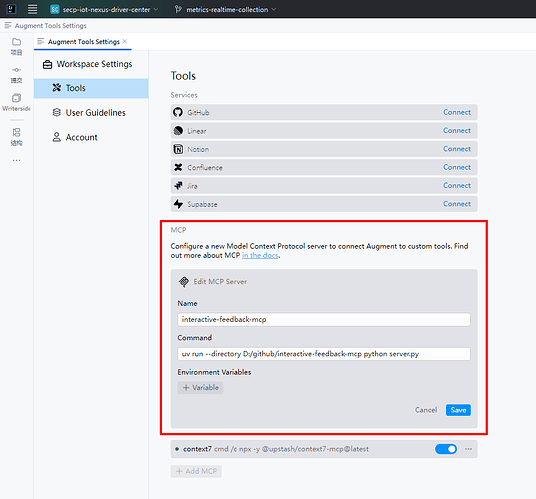The height and width of the screenshot is (499, 536).
Task: Open the Project tool window folder icon
Action: tap(16, 42)
